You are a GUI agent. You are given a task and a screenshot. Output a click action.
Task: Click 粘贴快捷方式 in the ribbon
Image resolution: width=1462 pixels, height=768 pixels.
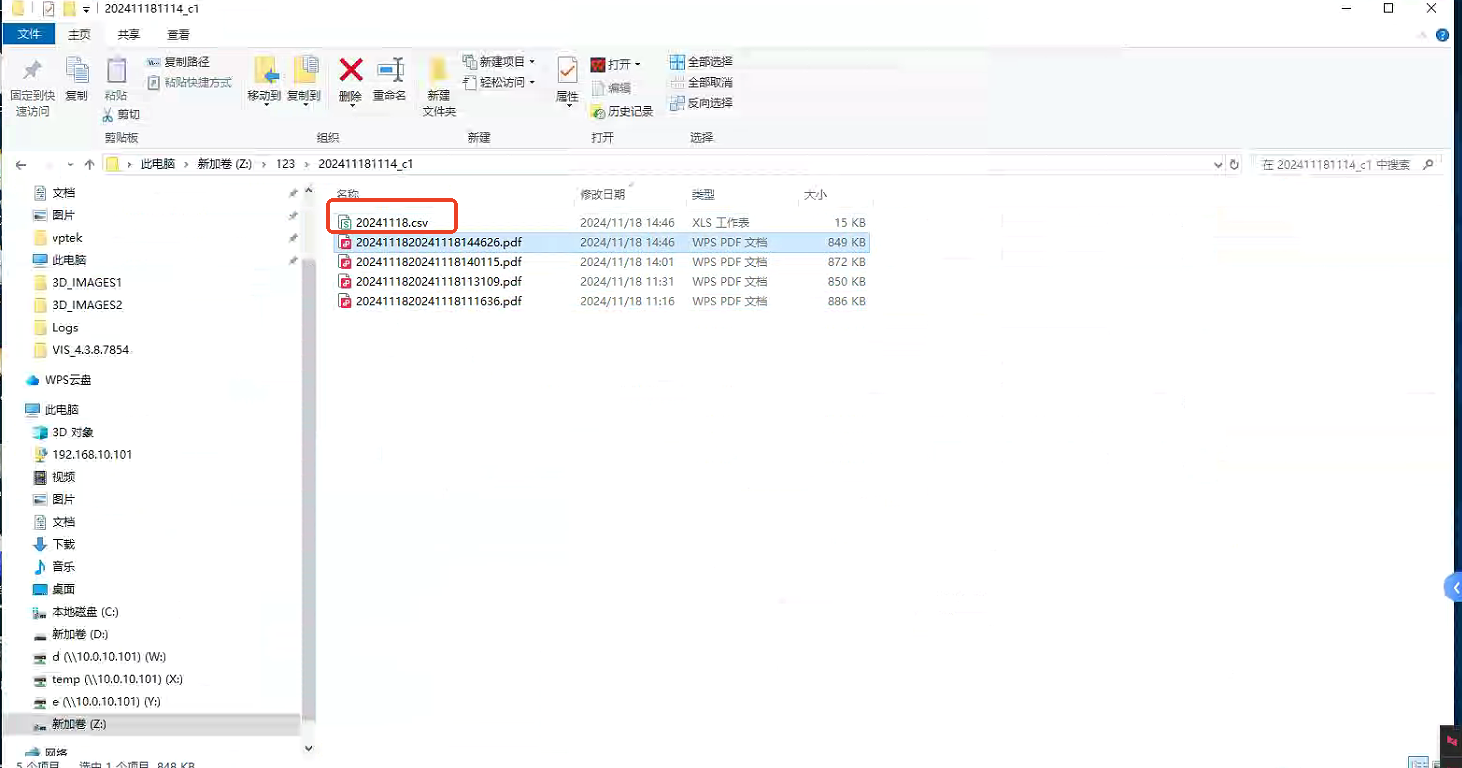(x=189, y=83)
